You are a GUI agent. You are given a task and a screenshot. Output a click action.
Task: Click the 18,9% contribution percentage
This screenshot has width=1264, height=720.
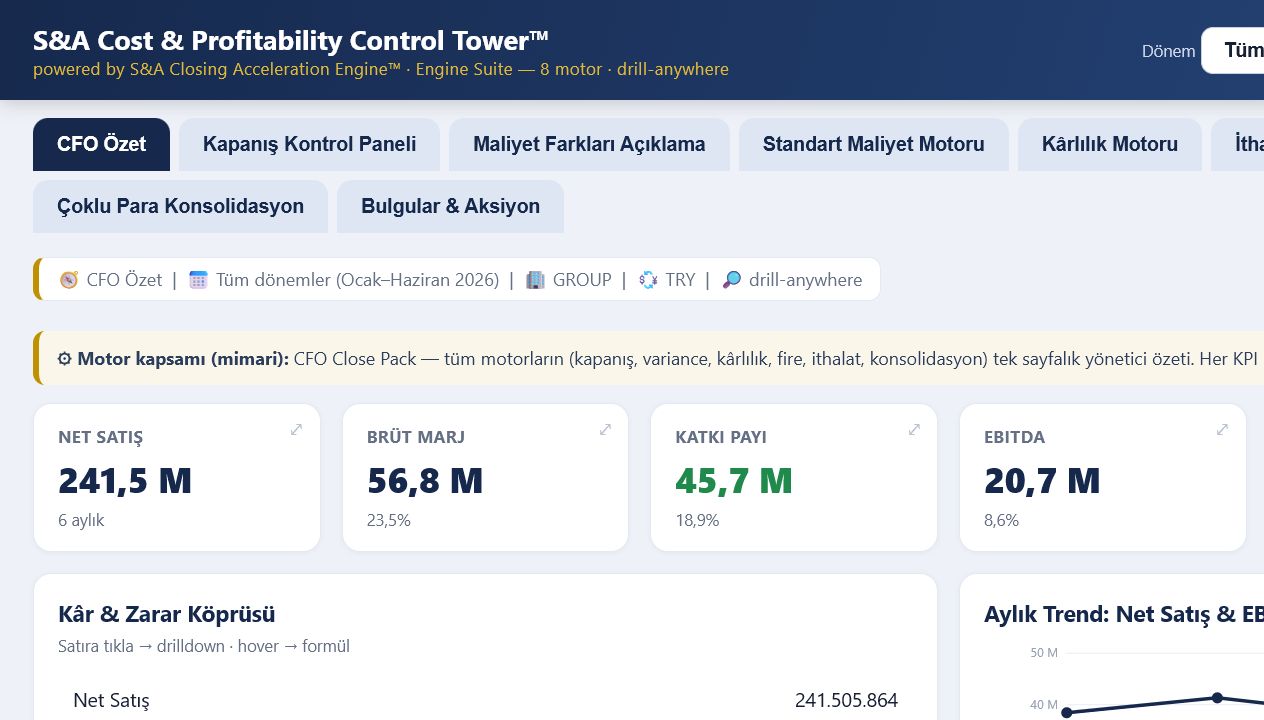(697, 520)
